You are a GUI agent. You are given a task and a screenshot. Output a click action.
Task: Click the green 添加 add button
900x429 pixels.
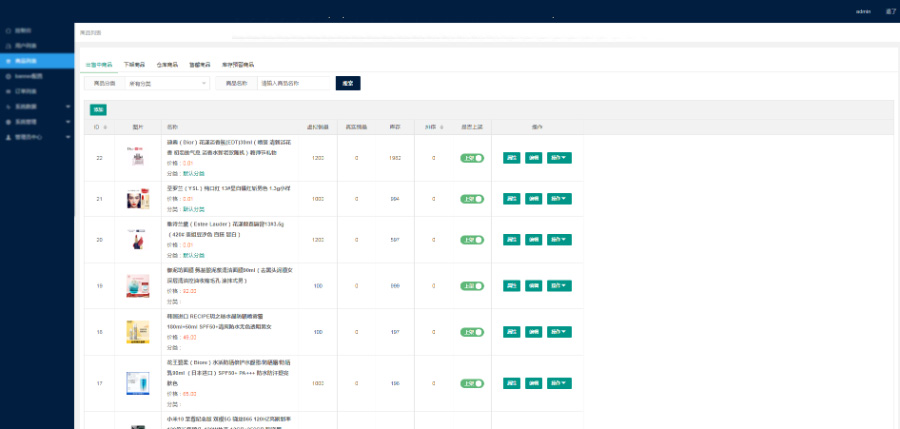[x=98, y=108]
